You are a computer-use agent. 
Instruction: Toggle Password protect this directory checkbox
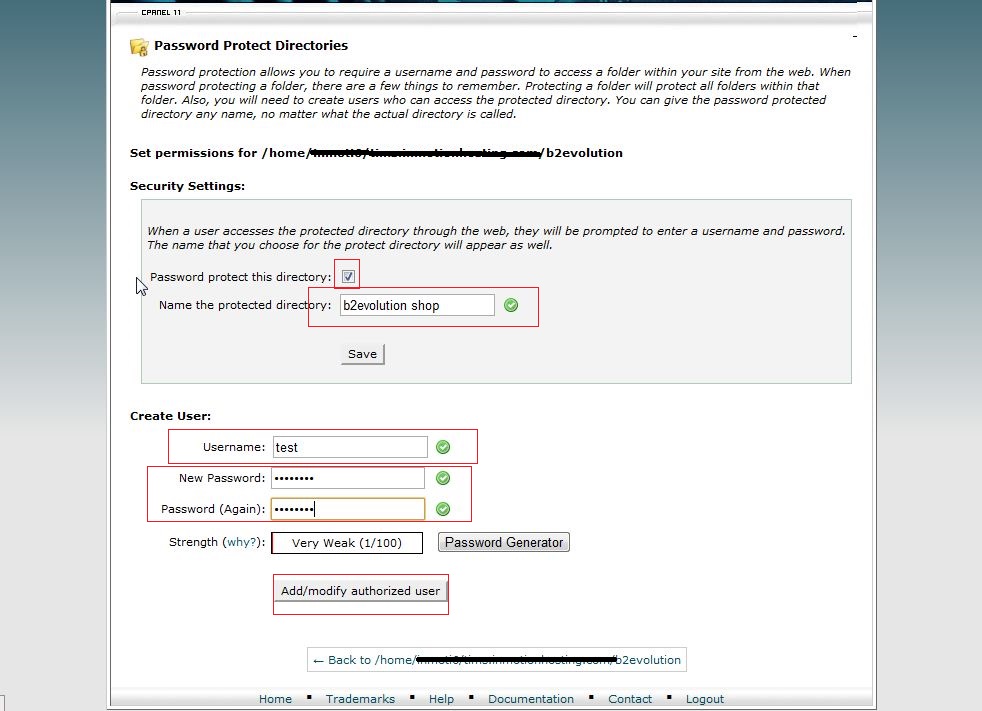tap(348, 276)
